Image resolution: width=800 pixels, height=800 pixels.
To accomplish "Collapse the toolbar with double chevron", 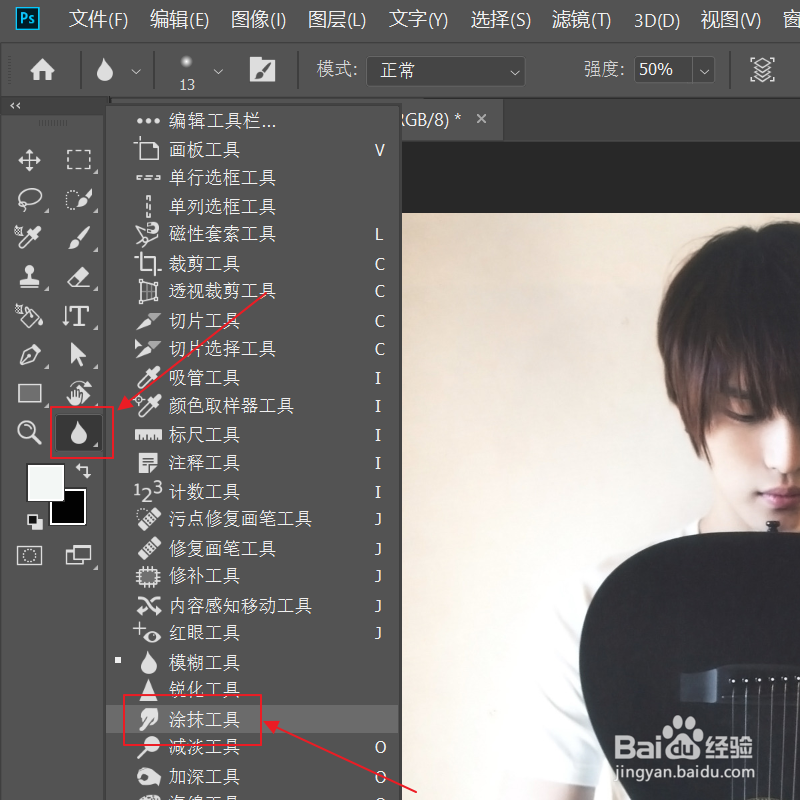I will [x=15, y=106].
